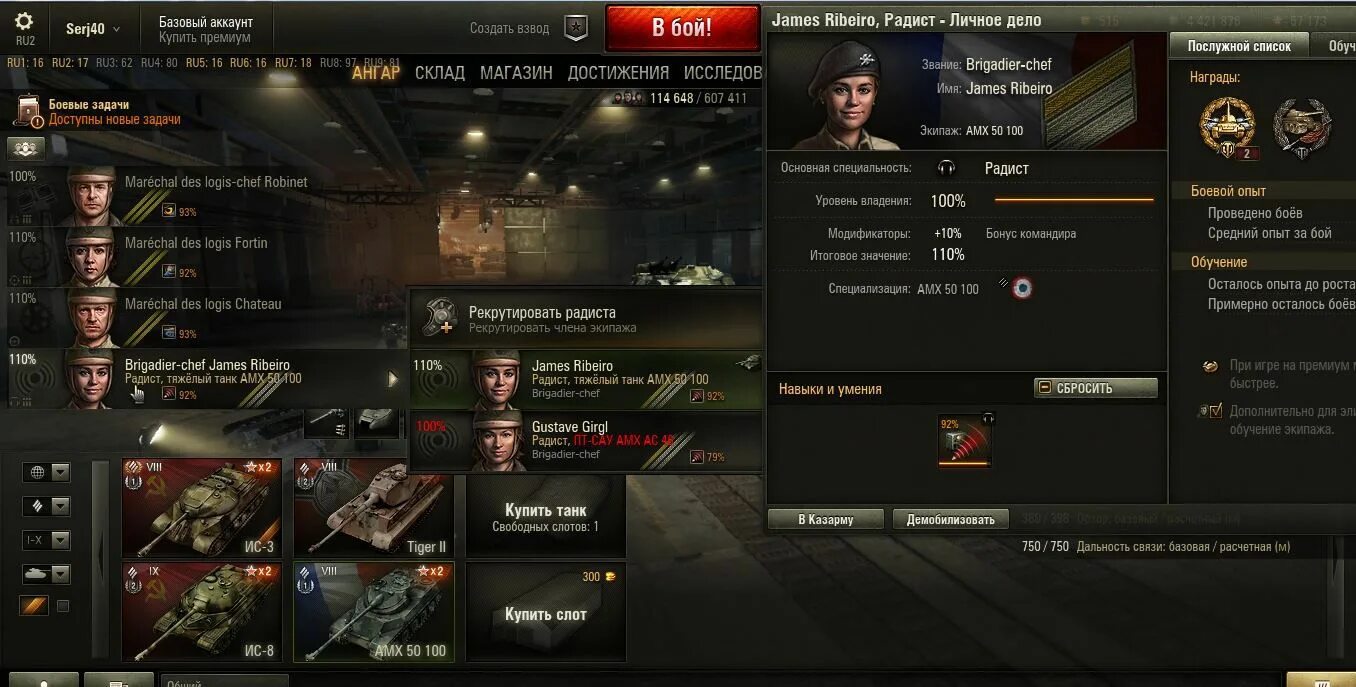Select the gold tank award medal
The height and width of the screenshot is (687, 1356).
pos(1227,128)
